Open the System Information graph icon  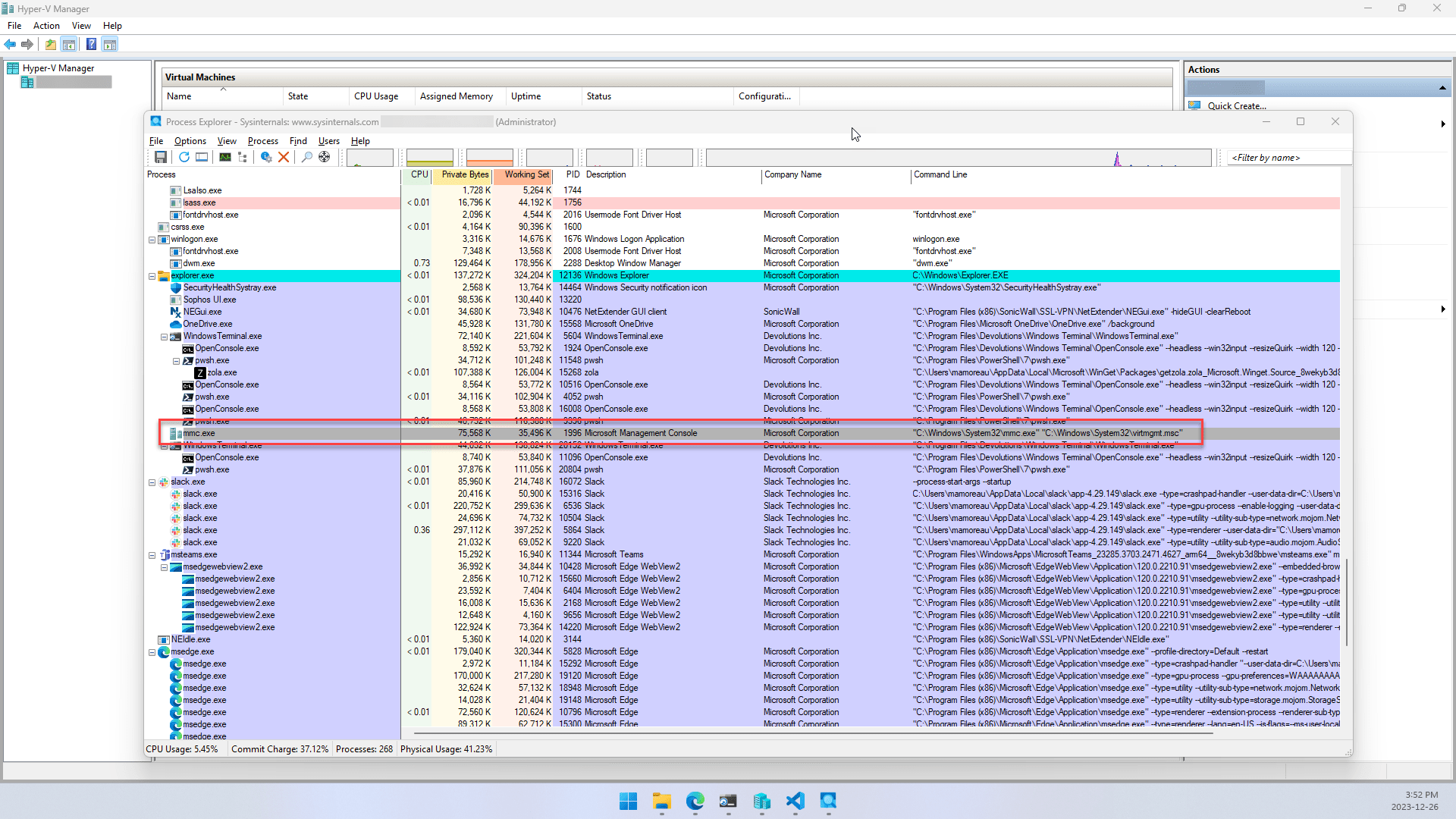(225, 157)
